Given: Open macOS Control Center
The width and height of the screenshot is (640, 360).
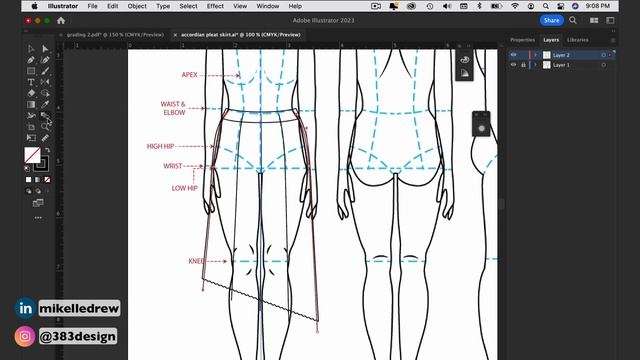Looking at the screenshot, I should [x=560, y=6].
